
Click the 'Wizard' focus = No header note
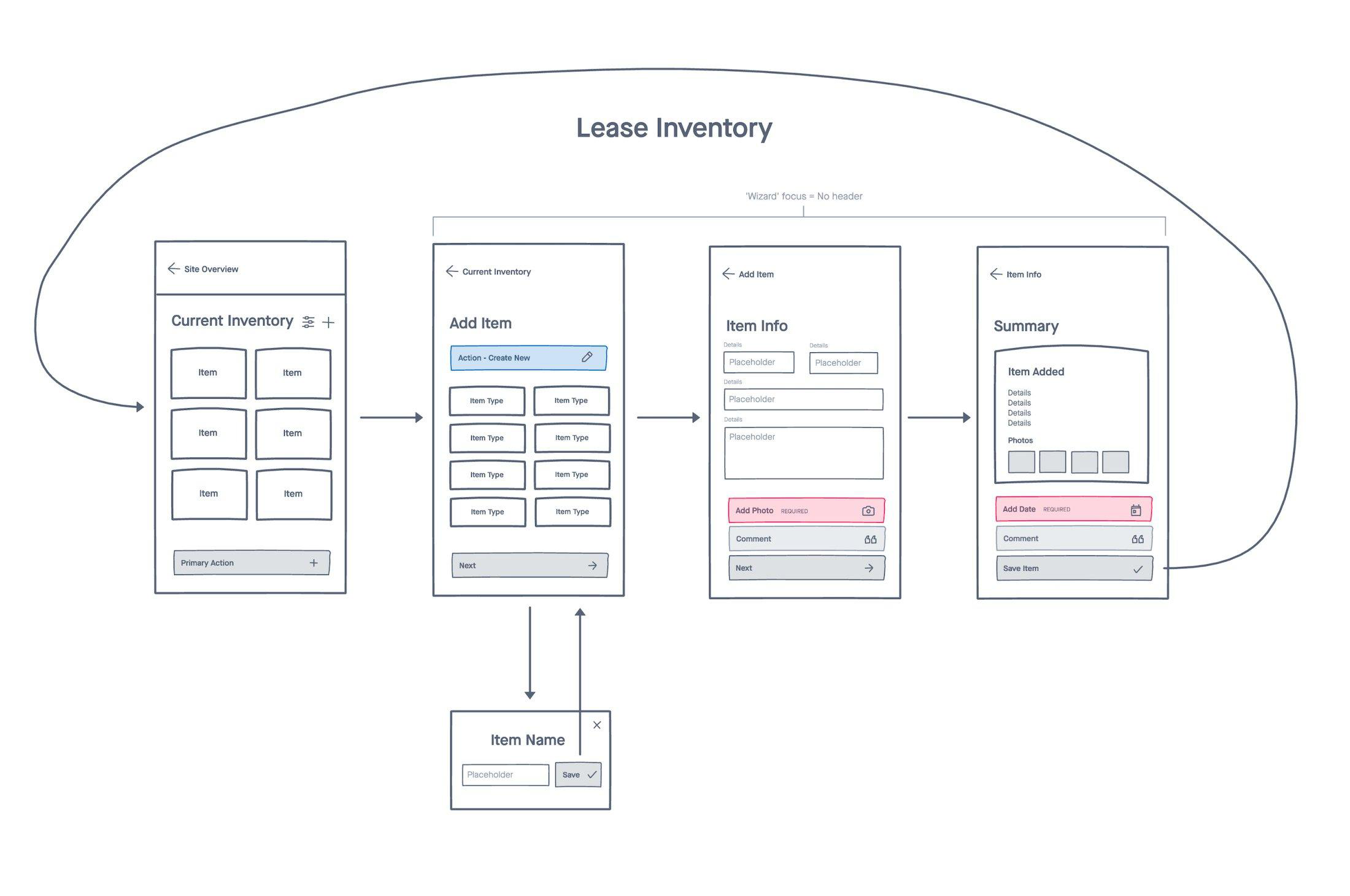(x=804, y=196)
